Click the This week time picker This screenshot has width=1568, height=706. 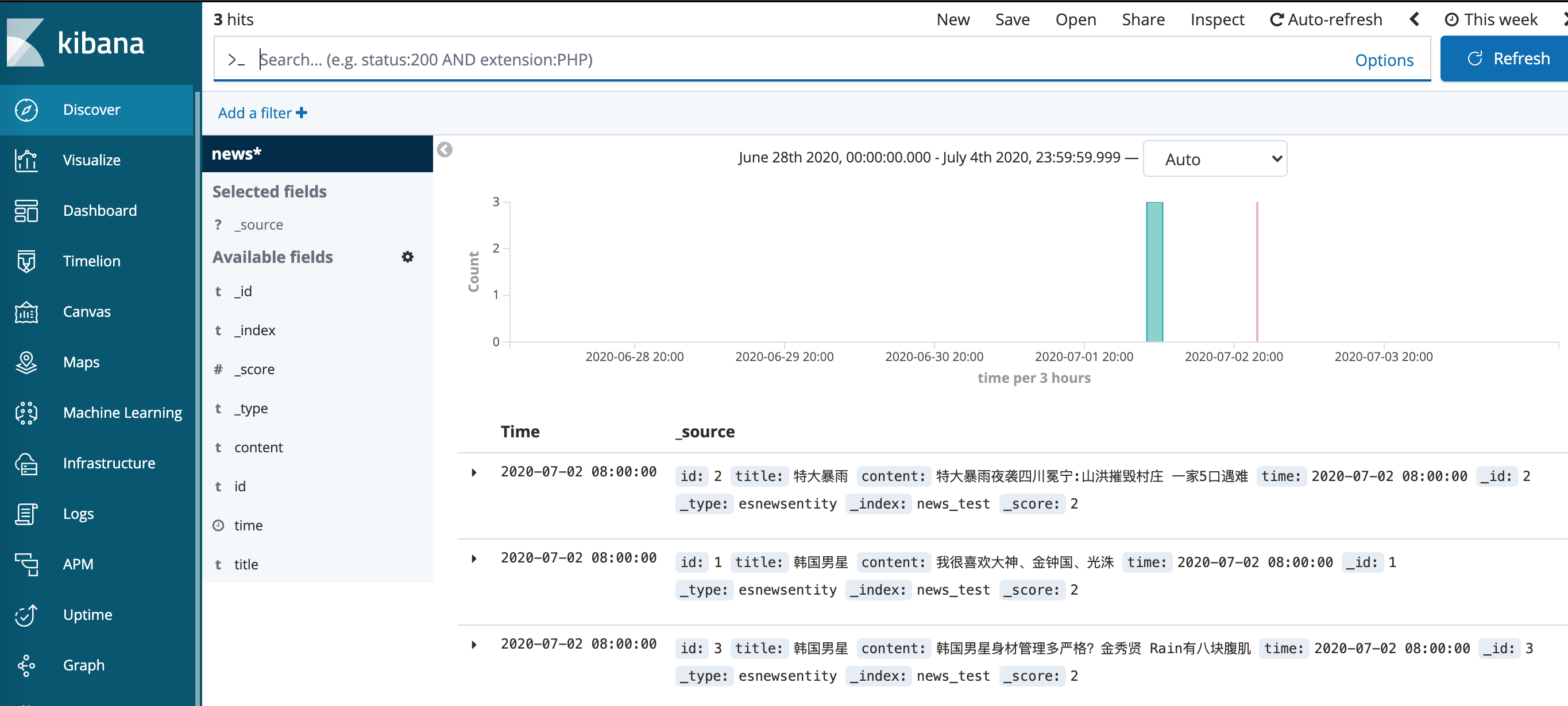point(1490,20)
